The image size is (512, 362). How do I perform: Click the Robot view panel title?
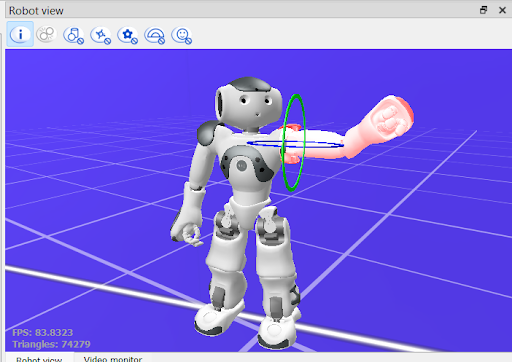click(36, 11)
